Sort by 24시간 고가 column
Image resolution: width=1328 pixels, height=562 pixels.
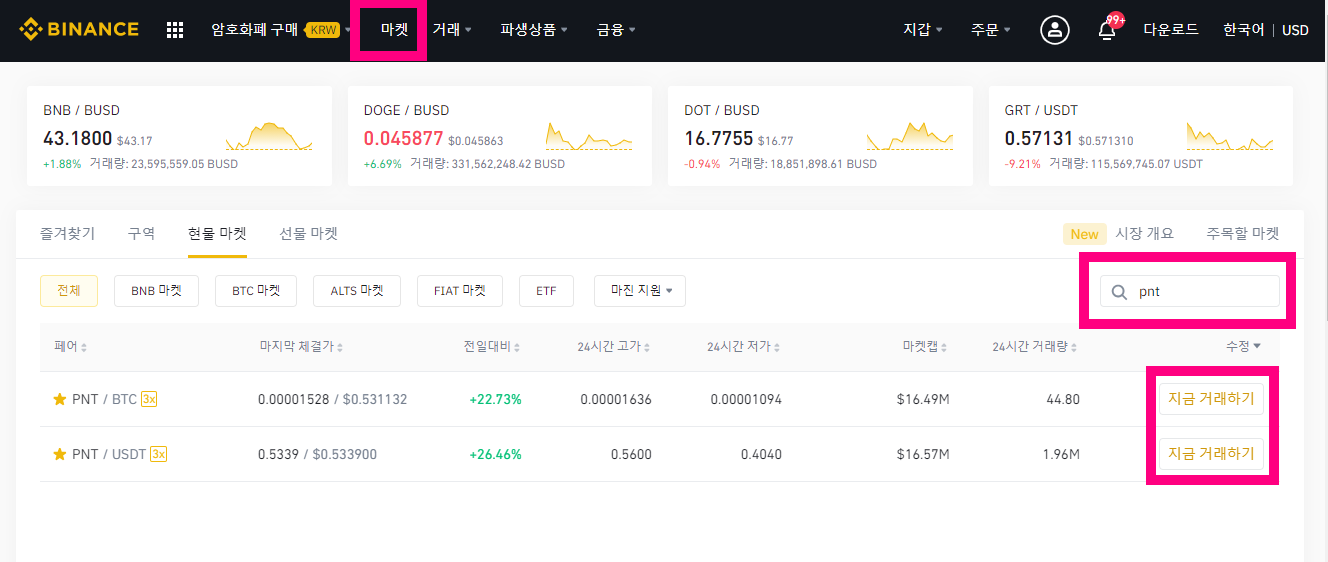[614, 347]
